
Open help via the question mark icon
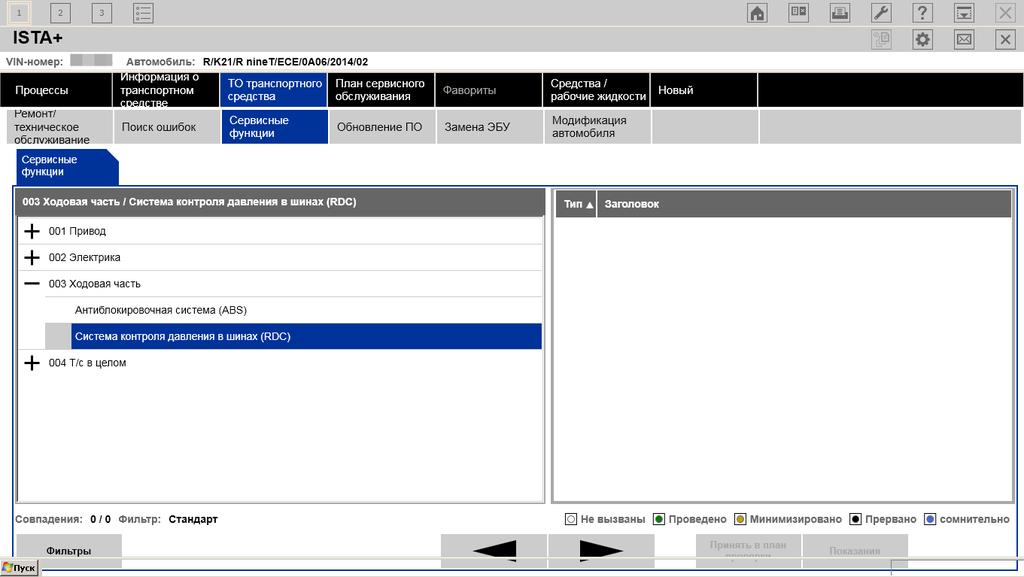coord(922,13)
